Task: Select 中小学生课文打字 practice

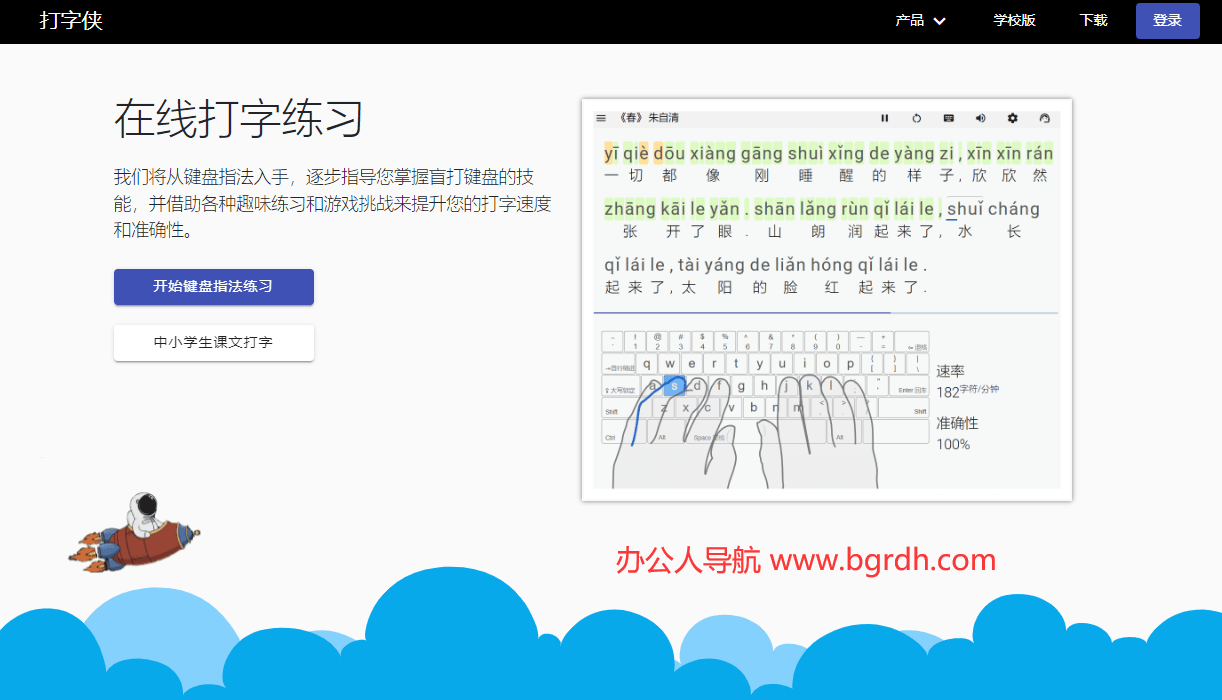Action: (213, 343)
